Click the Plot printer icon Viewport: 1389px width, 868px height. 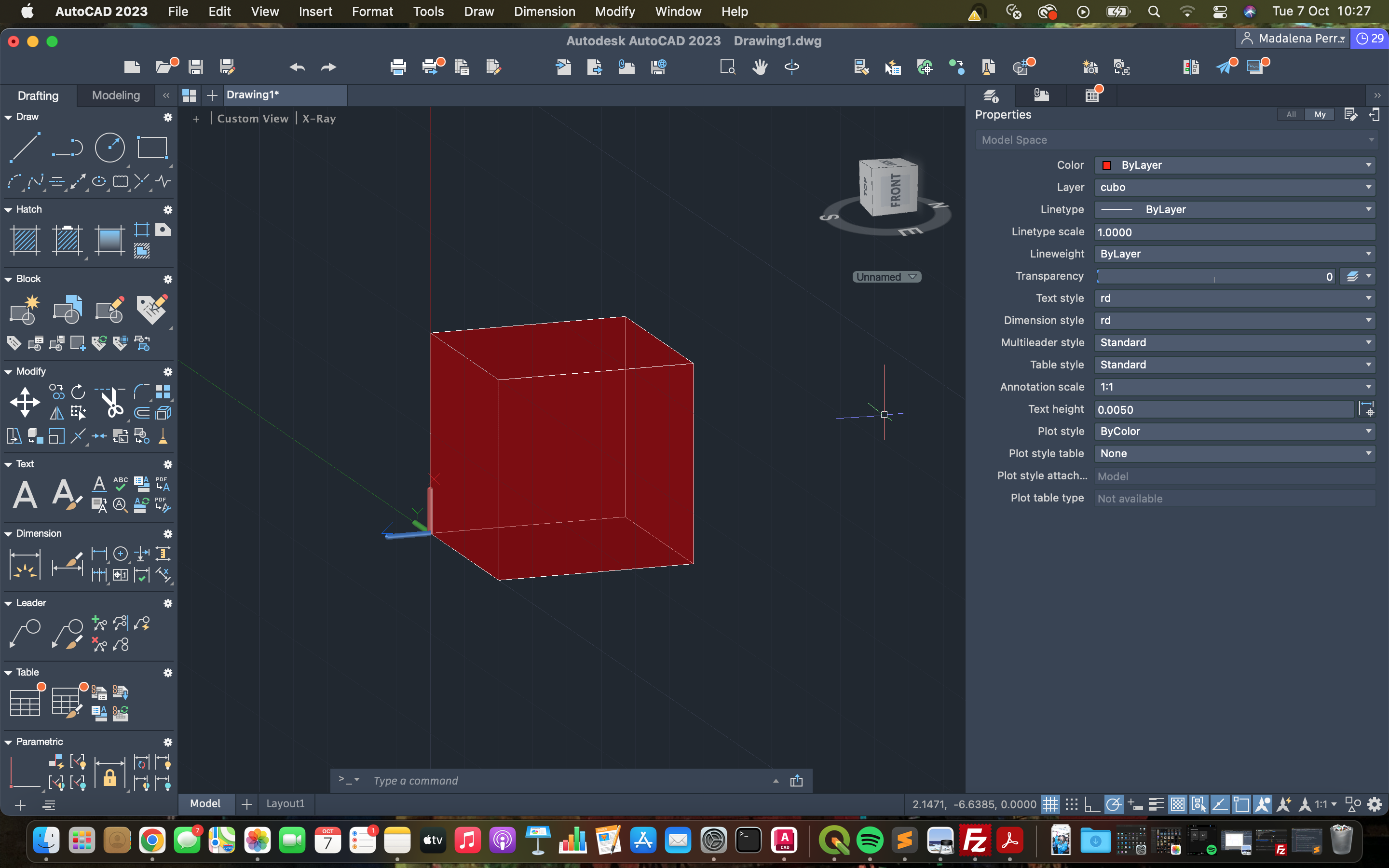point(398,67)
